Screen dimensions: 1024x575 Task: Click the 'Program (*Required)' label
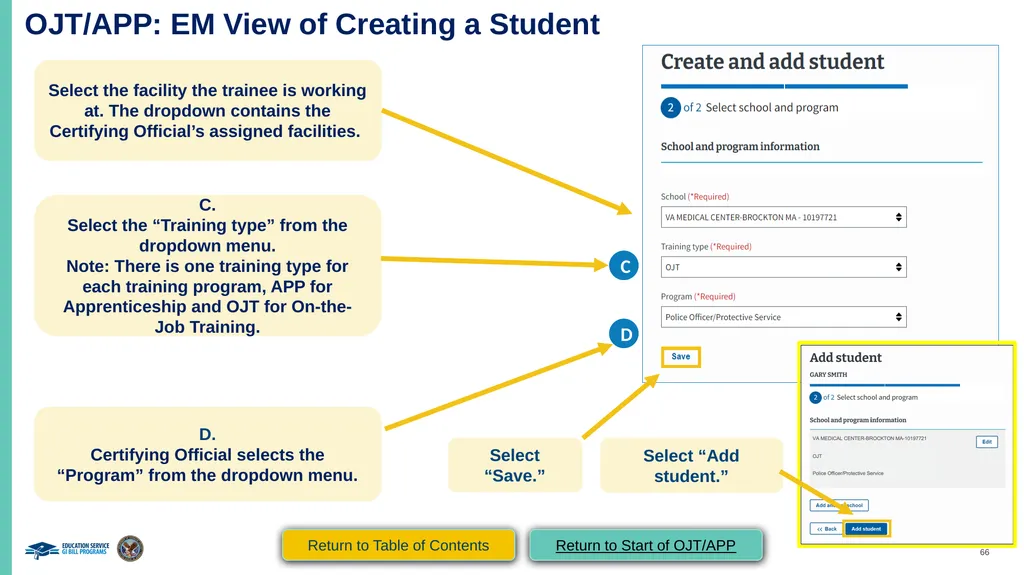[x=698, y=296]
